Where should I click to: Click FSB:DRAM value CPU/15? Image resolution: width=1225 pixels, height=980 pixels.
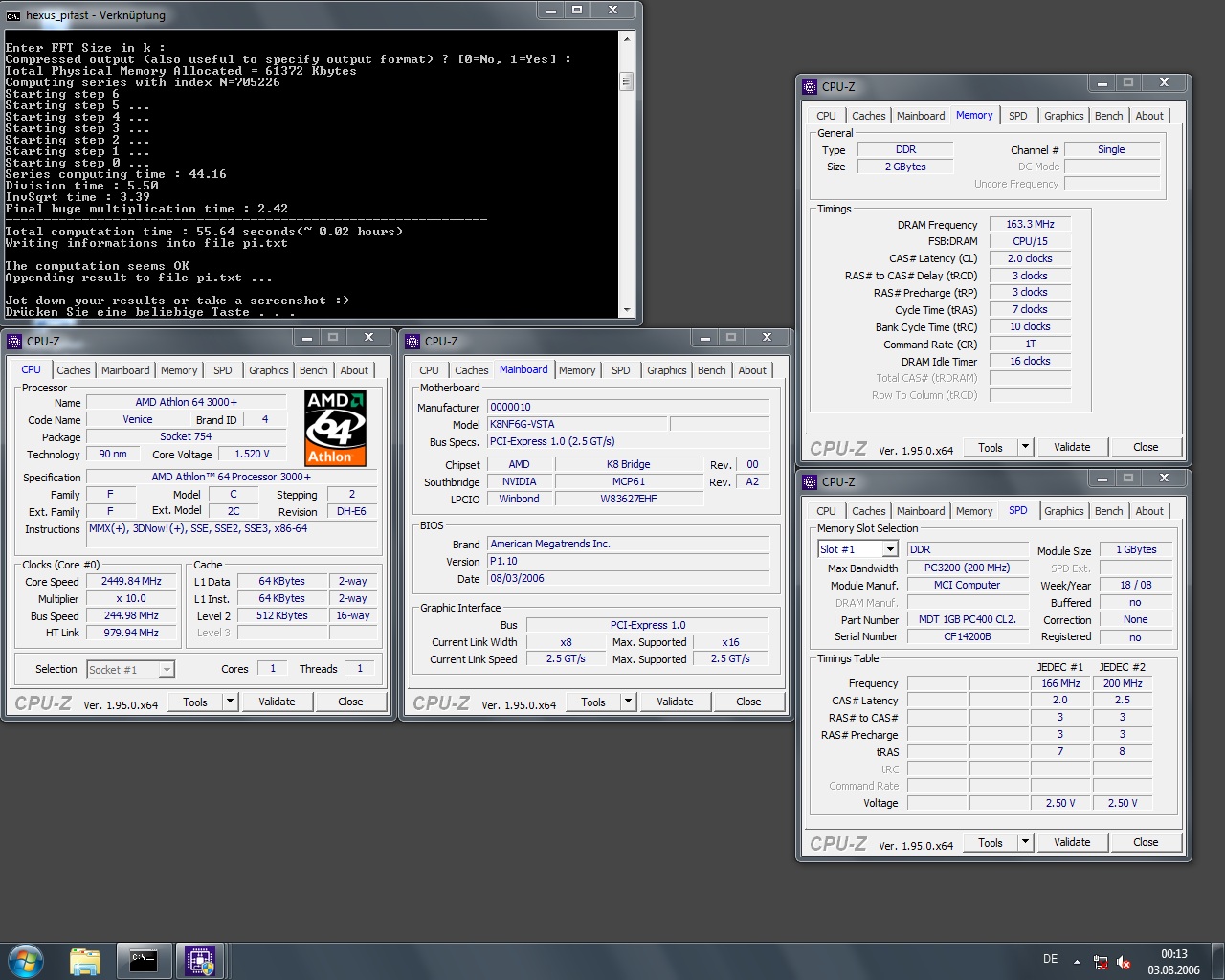tap(1030, 241)
